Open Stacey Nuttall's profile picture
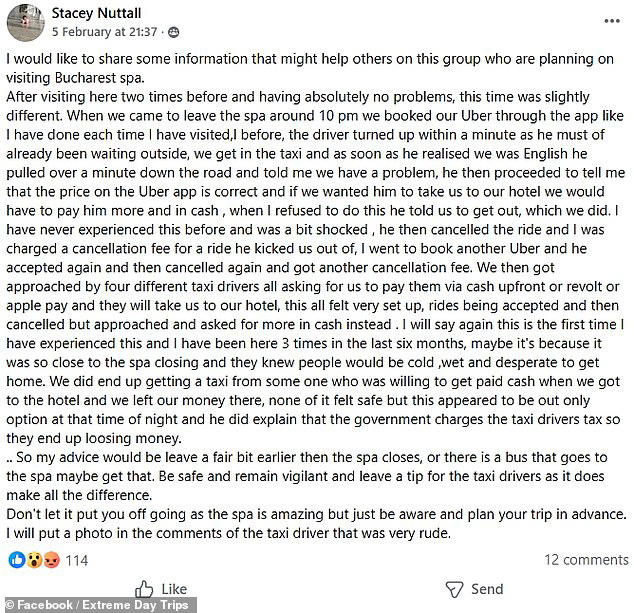Viewport: 634px width, 613px height. tap(26, 23)
